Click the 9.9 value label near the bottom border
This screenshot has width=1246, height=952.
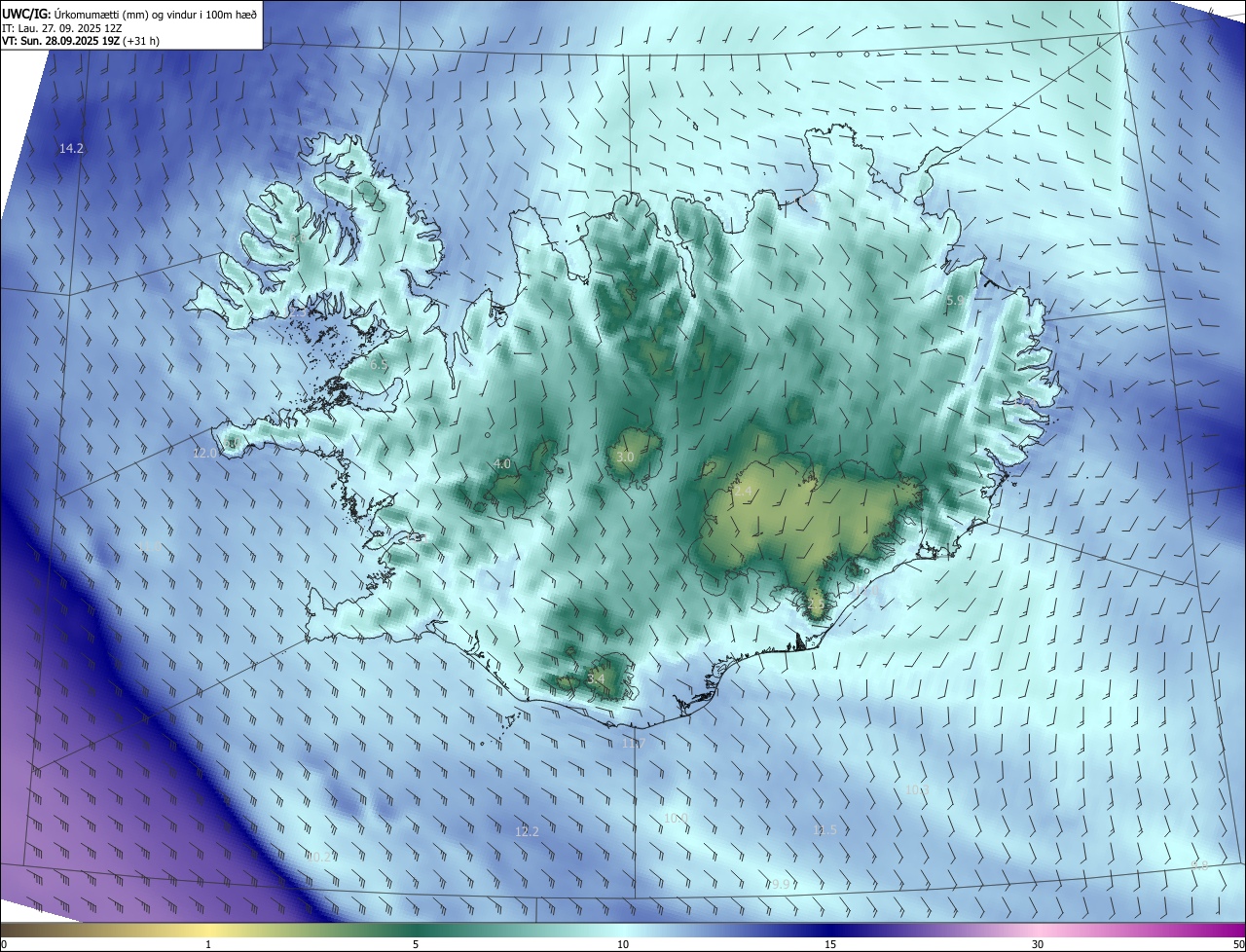781,884
